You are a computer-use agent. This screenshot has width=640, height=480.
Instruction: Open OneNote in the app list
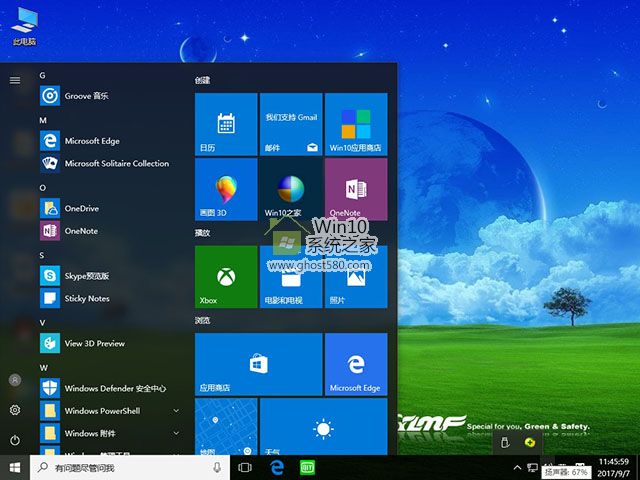pyautogui.click(x=110, y=231)
